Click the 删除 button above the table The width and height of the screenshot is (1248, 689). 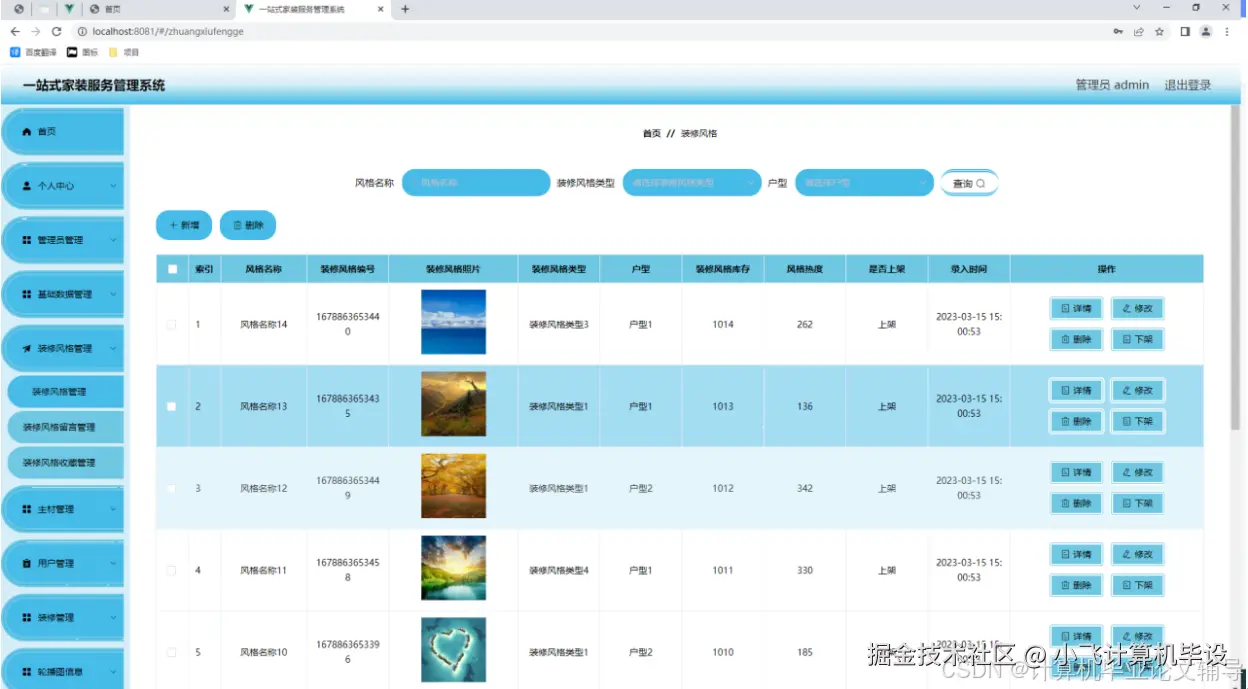point(248,226)
